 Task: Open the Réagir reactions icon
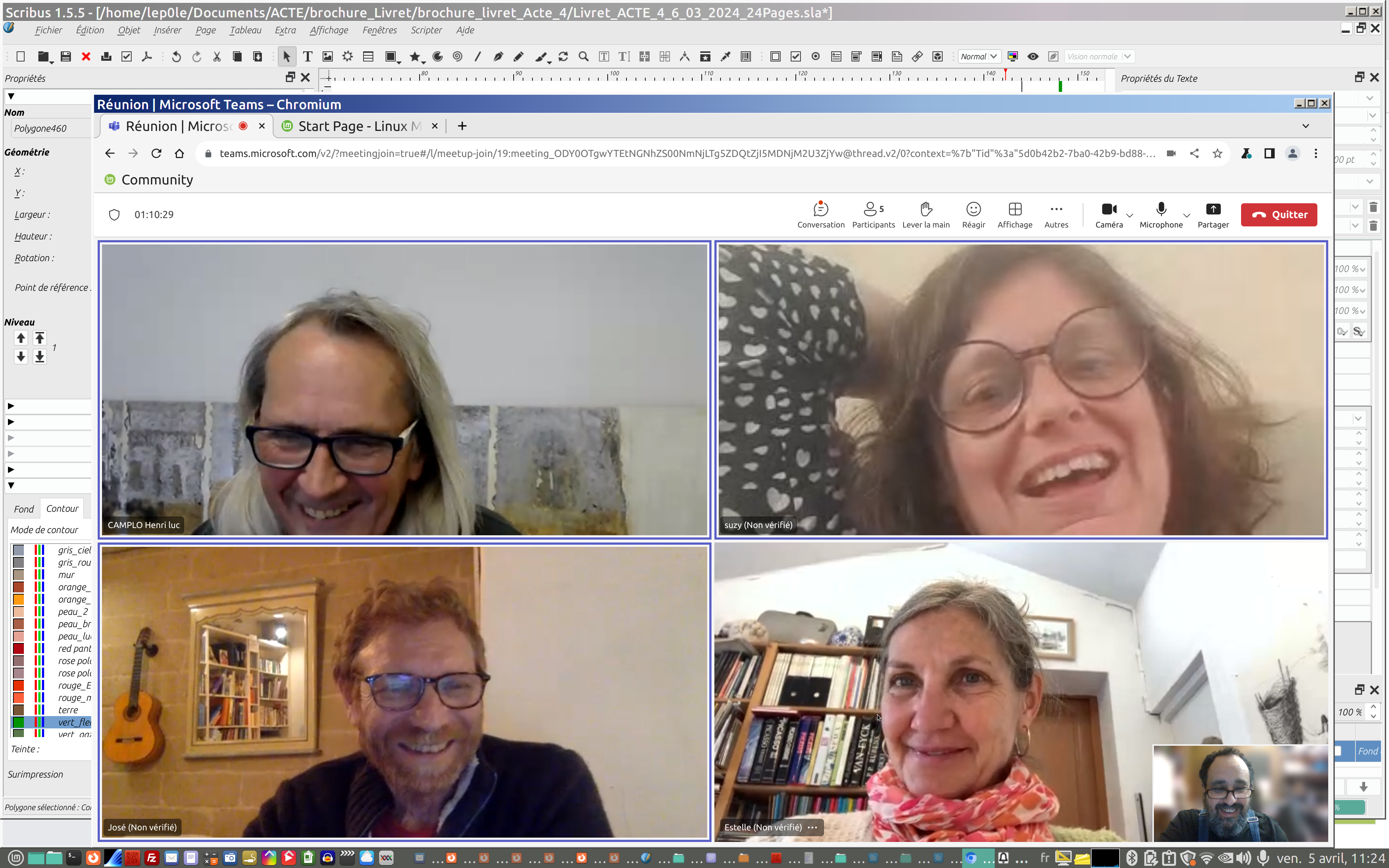pyautogui.click(x=973, y=209)
